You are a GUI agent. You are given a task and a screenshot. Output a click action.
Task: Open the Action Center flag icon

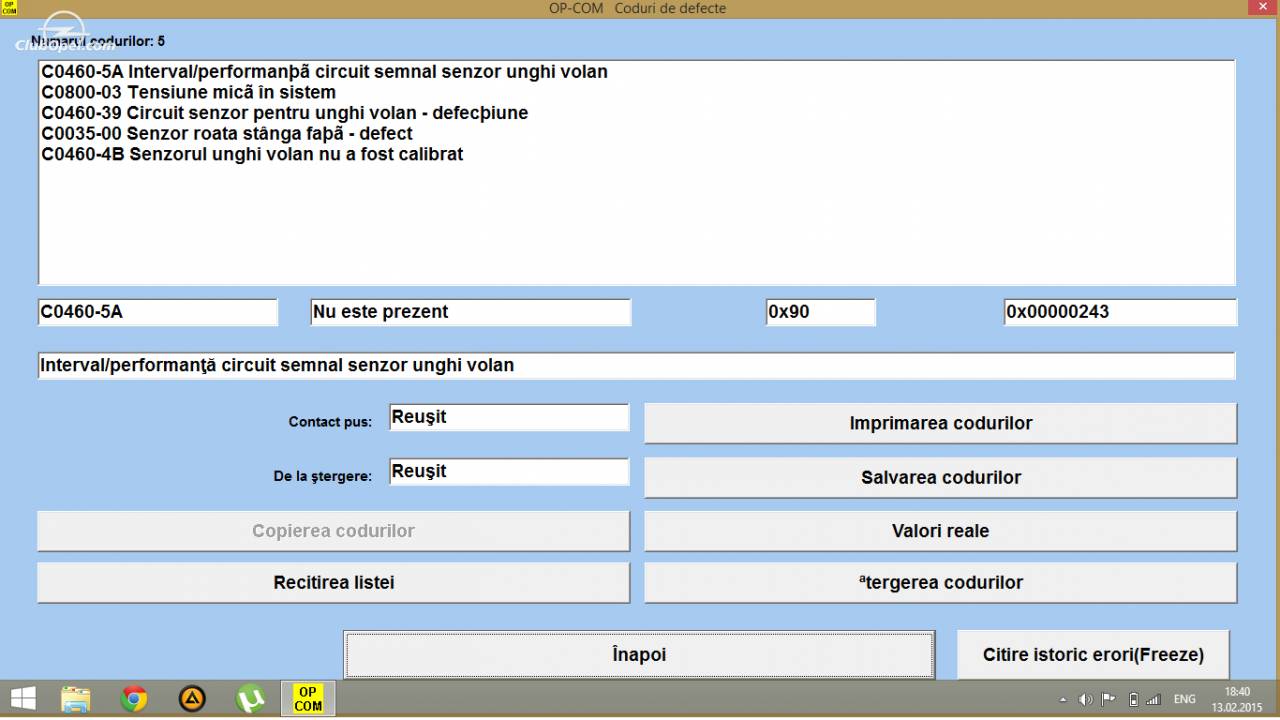coord(1108,699)
